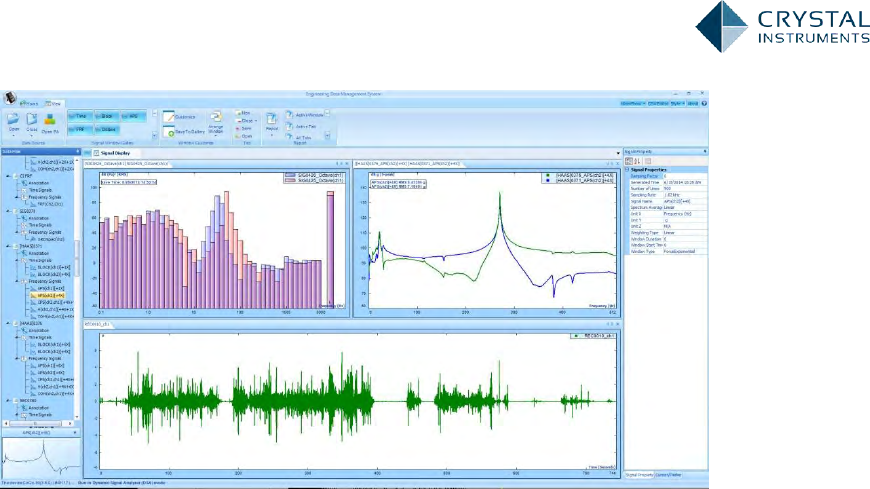Close the octave plot window pane
Image resolution: width=870 pixels, height=489 pixels.
point(347,164)
